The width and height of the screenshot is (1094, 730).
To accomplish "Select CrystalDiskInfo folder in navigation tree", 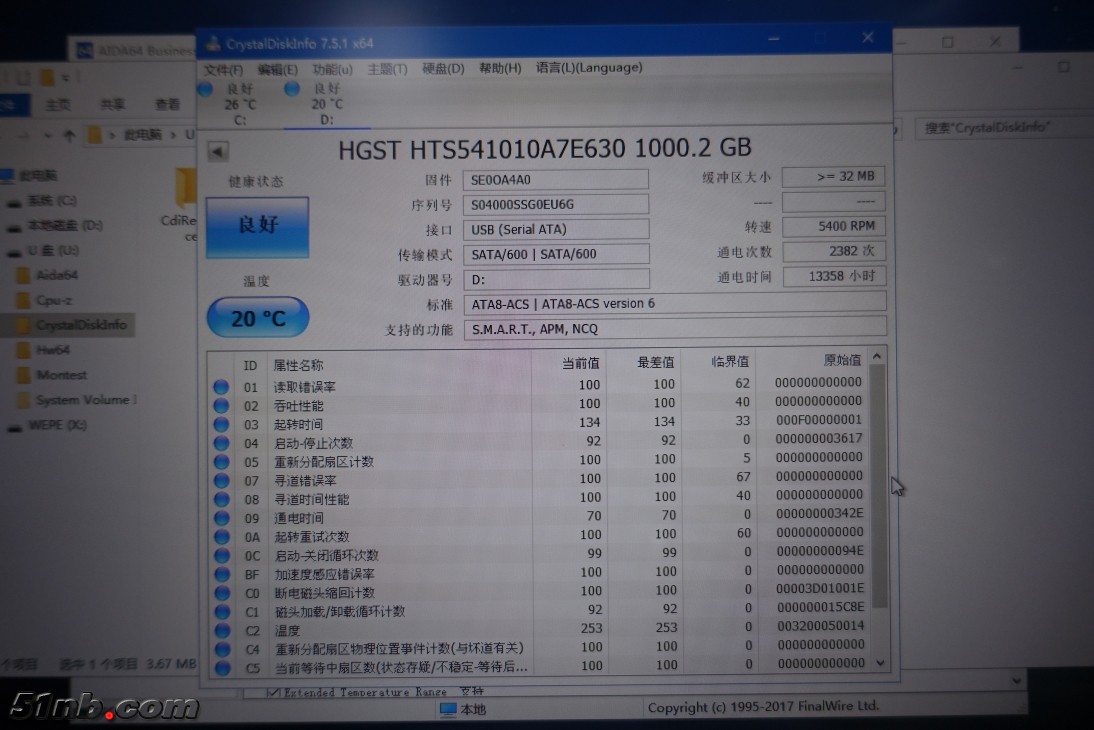I will pos(80,325).
